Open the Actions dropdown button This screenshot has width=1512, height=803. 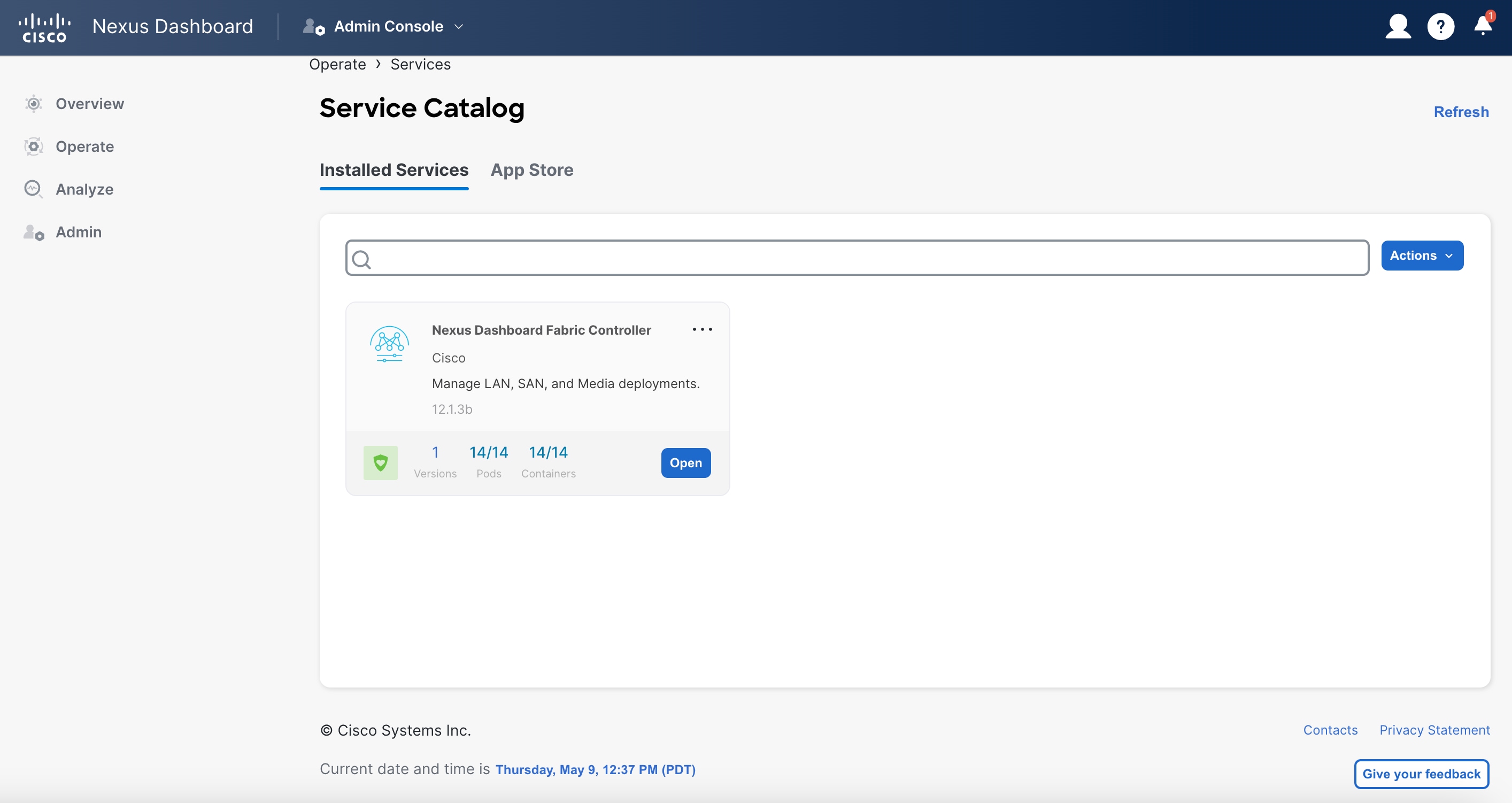(1422, 256)
